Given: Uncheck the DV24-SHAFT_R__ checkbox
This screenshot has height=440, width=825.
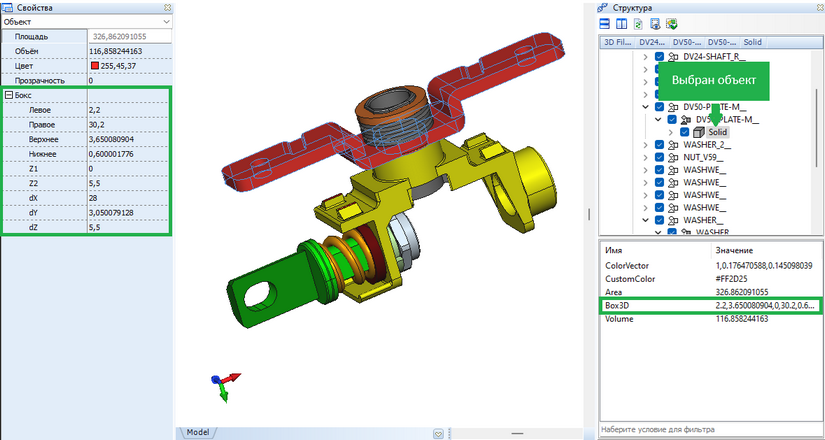Looking at the screenshot, I should click(659, 59).
